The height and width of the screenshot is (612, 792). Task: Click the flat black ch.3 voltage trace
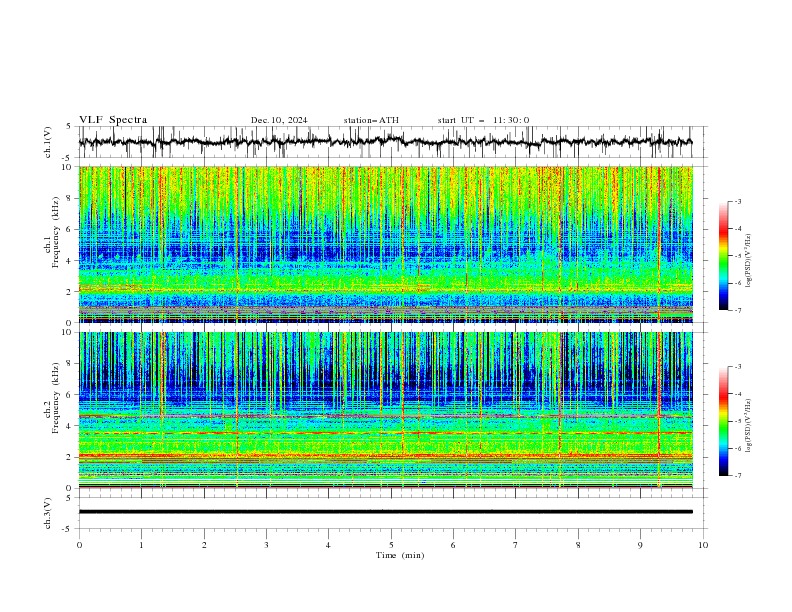385,512
